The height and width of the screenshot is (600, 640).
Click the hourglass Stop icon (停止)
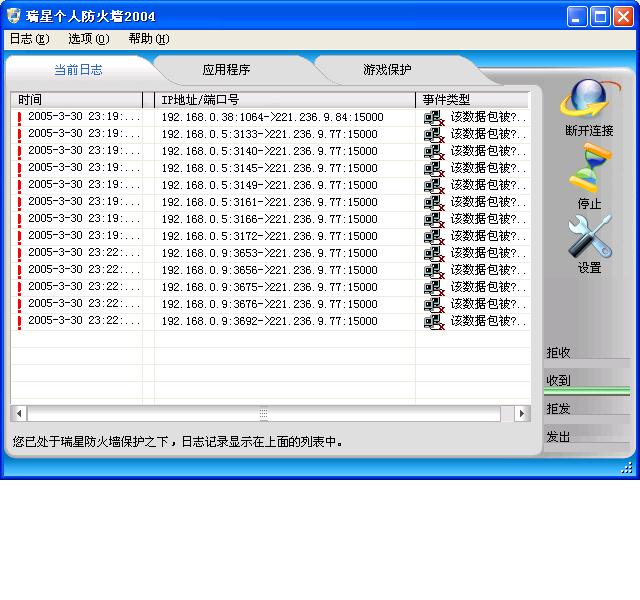pyautogui.click(x=590, y=168)
